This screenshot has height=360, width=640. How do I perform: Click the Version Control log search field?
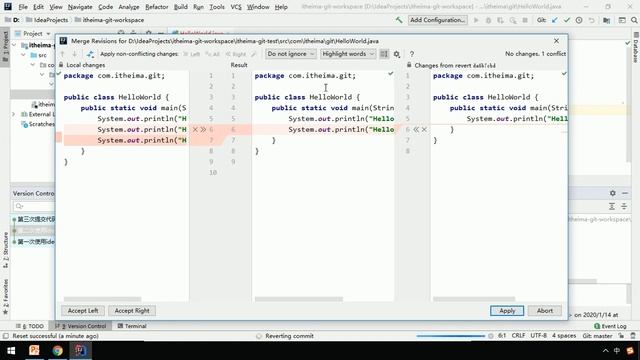pyautogui.click(x=35, y=206)
